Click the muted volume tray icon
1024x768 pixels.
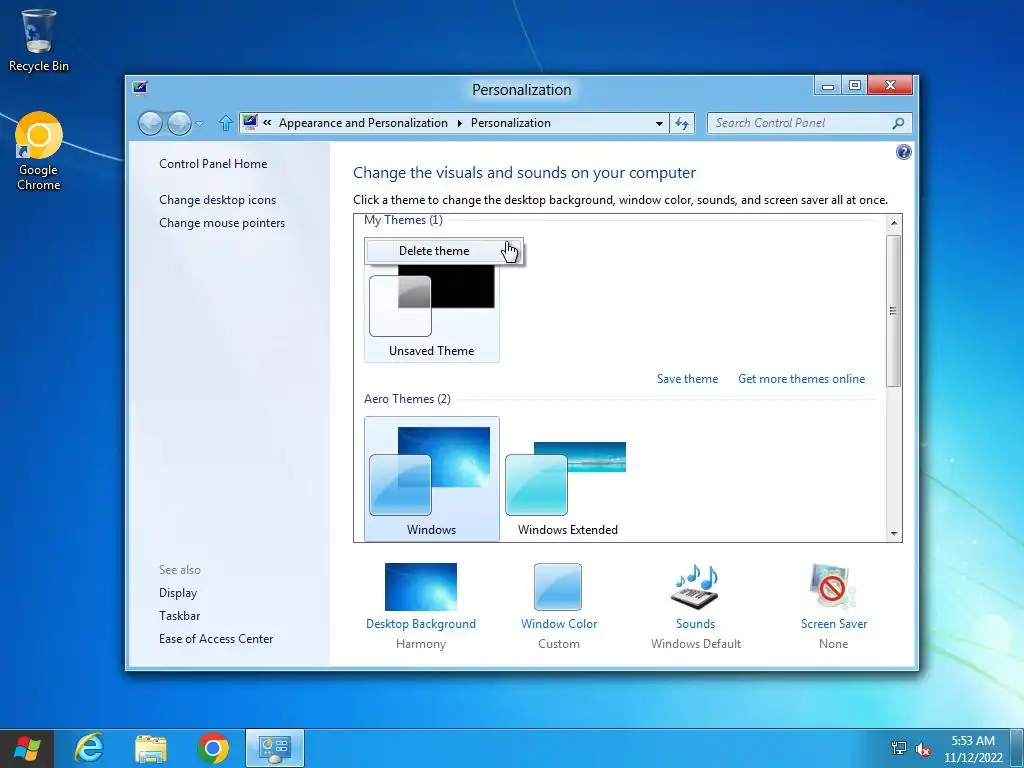click(x=923, y=749)
